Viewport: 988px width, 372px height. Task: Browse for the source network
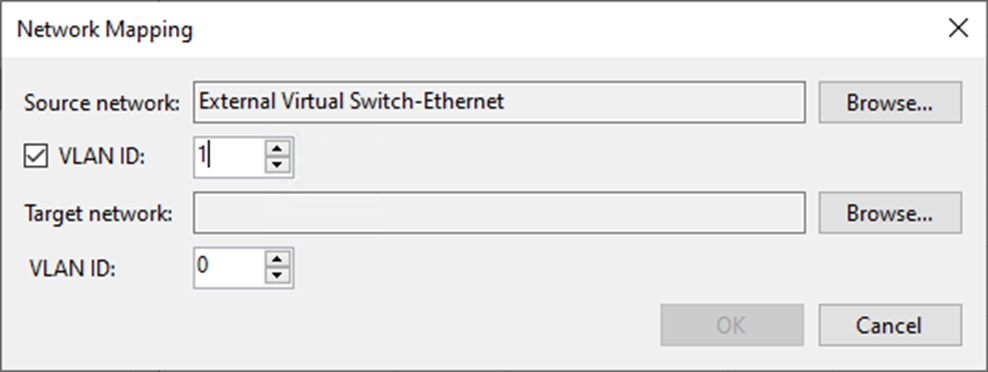coord(890,102)
